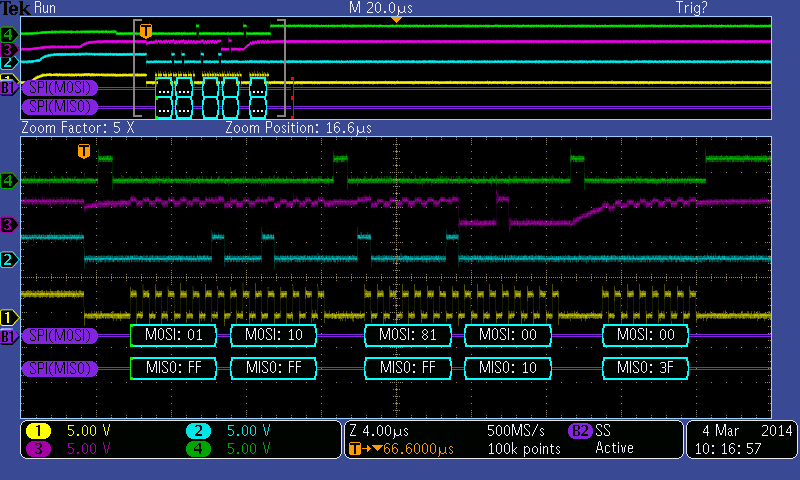Click channel 2 scale 5.00 V readout

[x=248, y=431]
